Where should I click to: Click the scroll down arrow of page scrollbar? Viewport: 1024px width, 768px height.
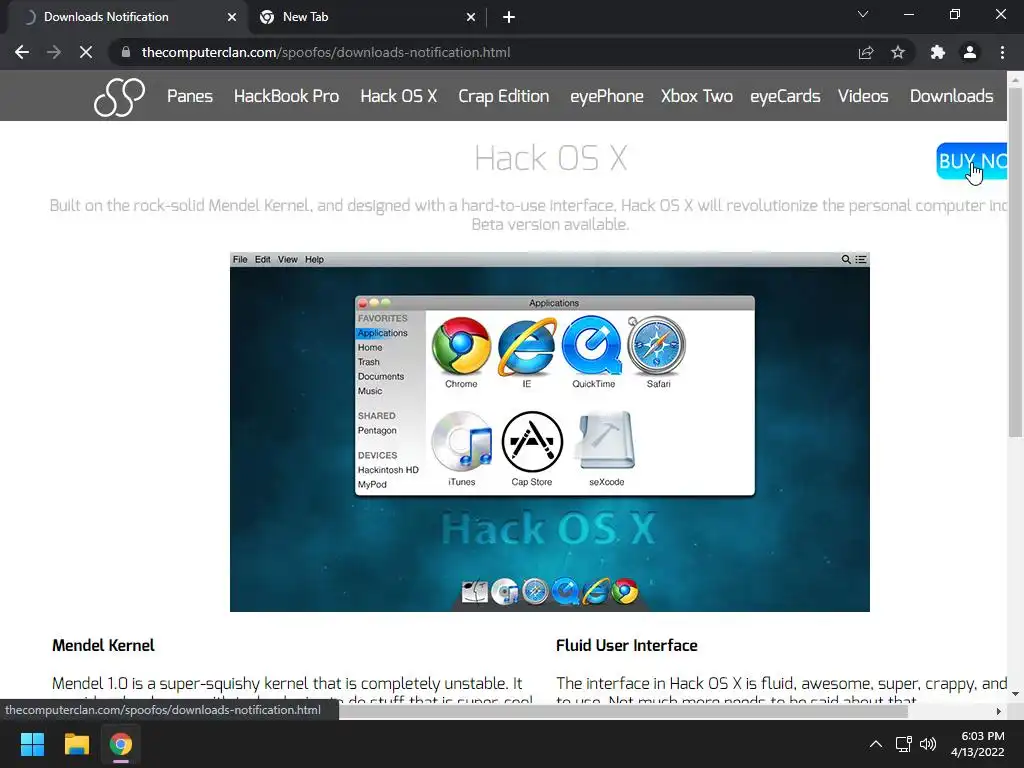[1015, 694]
